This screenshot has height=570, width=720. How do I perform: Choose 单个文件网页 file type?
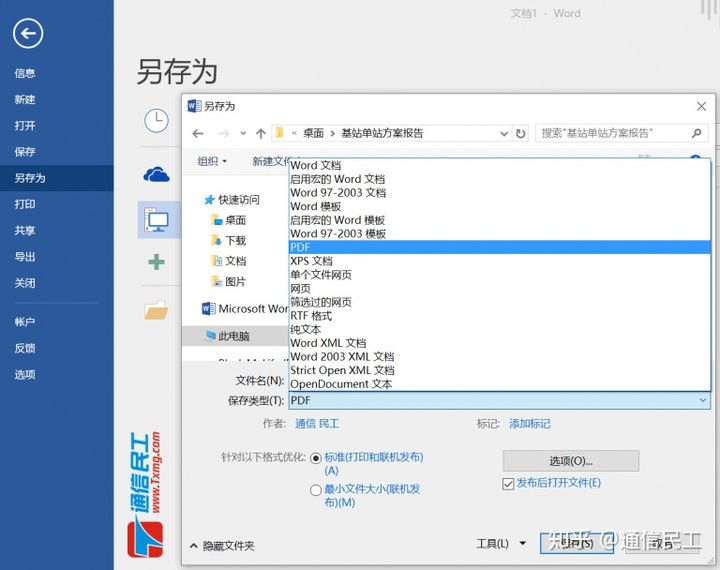(x=500, y=275)
